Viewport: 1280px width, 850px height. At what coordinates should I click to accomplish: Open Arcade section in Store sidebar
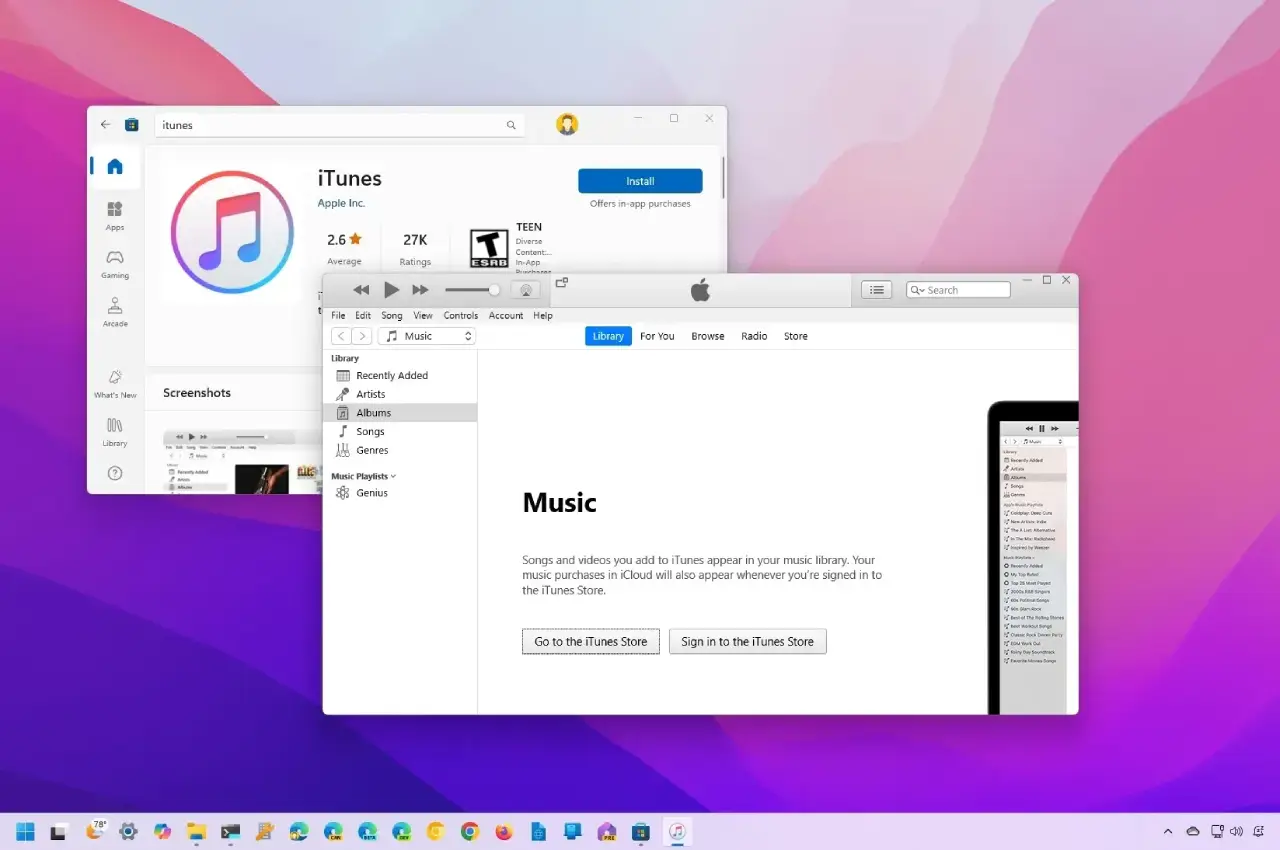115,312
